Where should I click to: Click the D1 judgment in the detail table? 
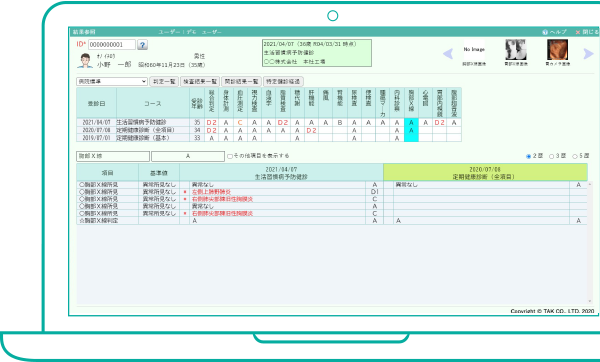pos(375,192)
